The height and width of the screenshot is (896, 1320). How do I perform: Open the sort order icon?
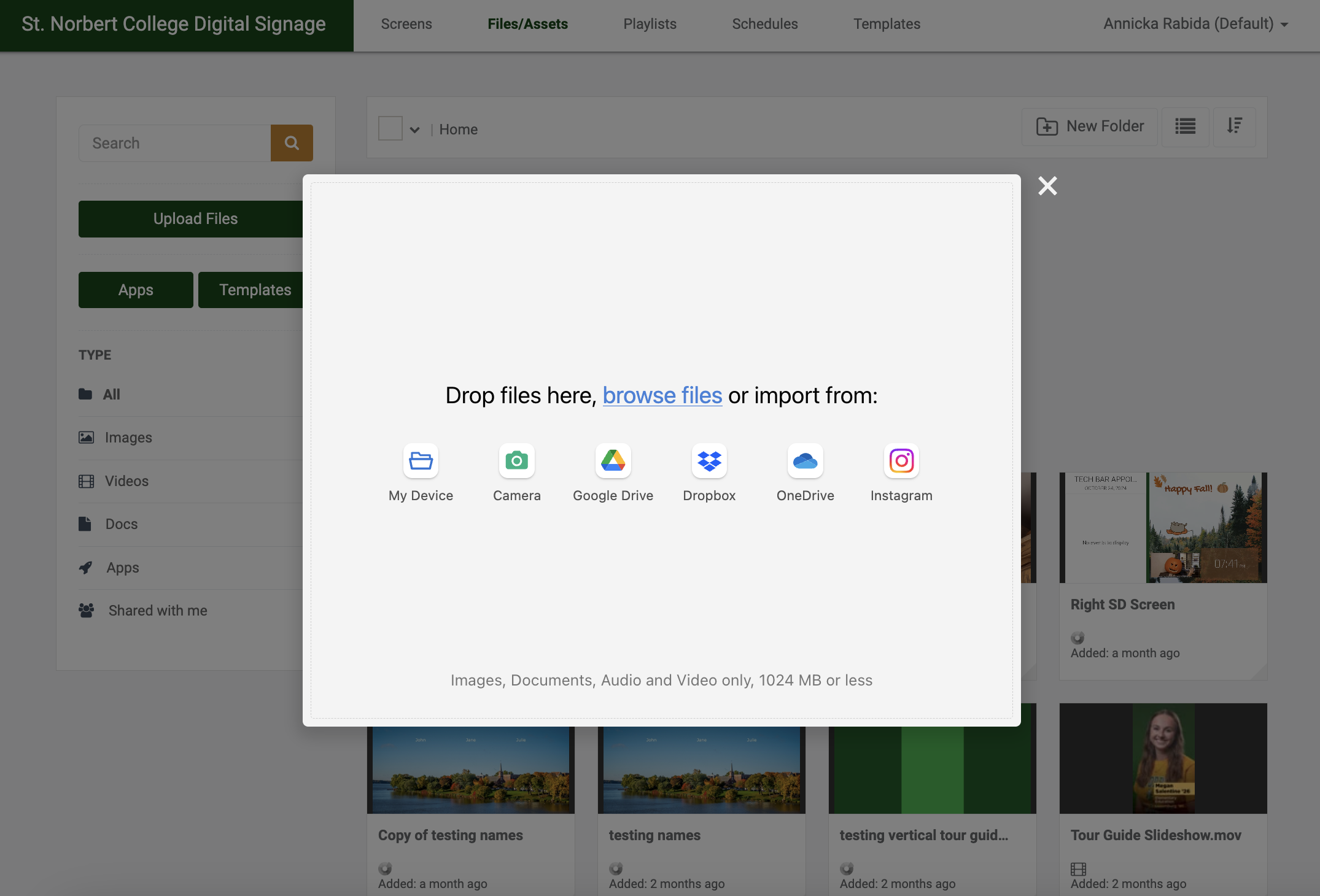pos(1234,126)
